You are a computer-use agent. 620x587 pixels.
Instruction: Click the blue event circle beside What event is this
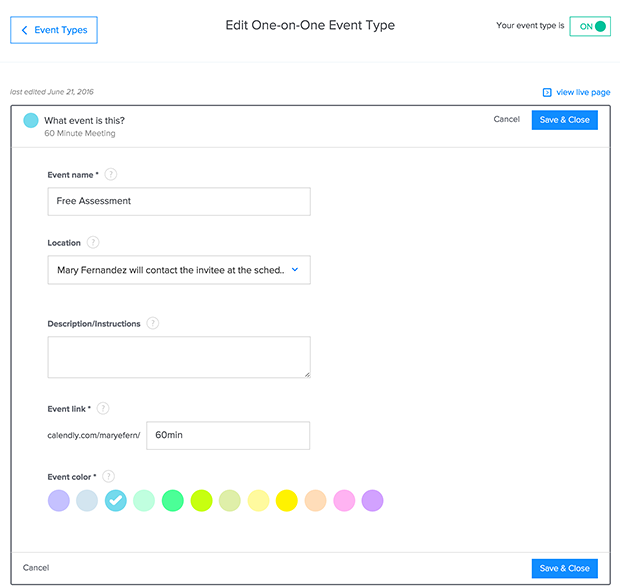point(31,121)
